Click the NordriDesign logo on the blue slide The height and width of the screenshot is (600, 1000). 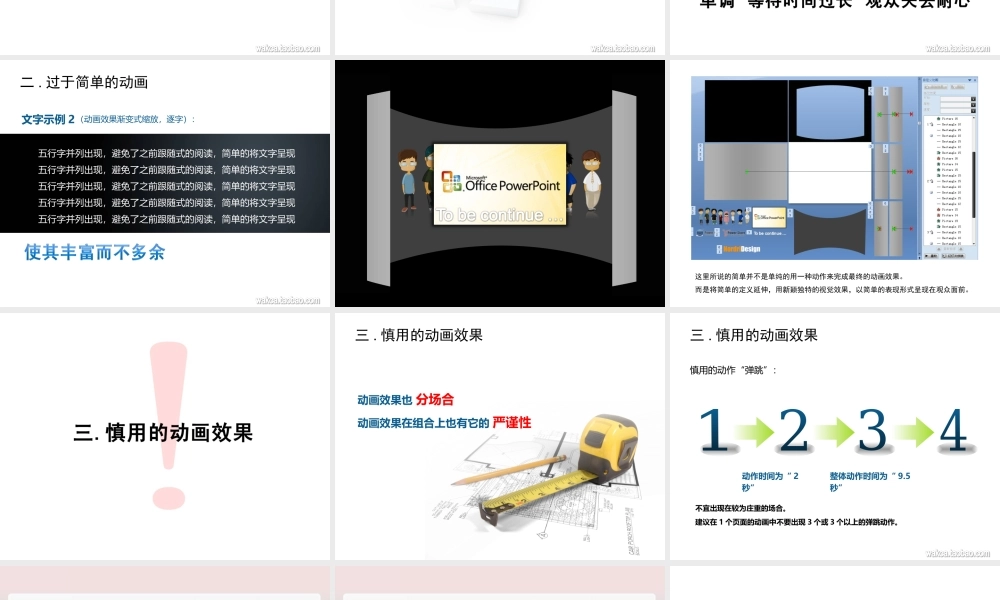[738, 249]
